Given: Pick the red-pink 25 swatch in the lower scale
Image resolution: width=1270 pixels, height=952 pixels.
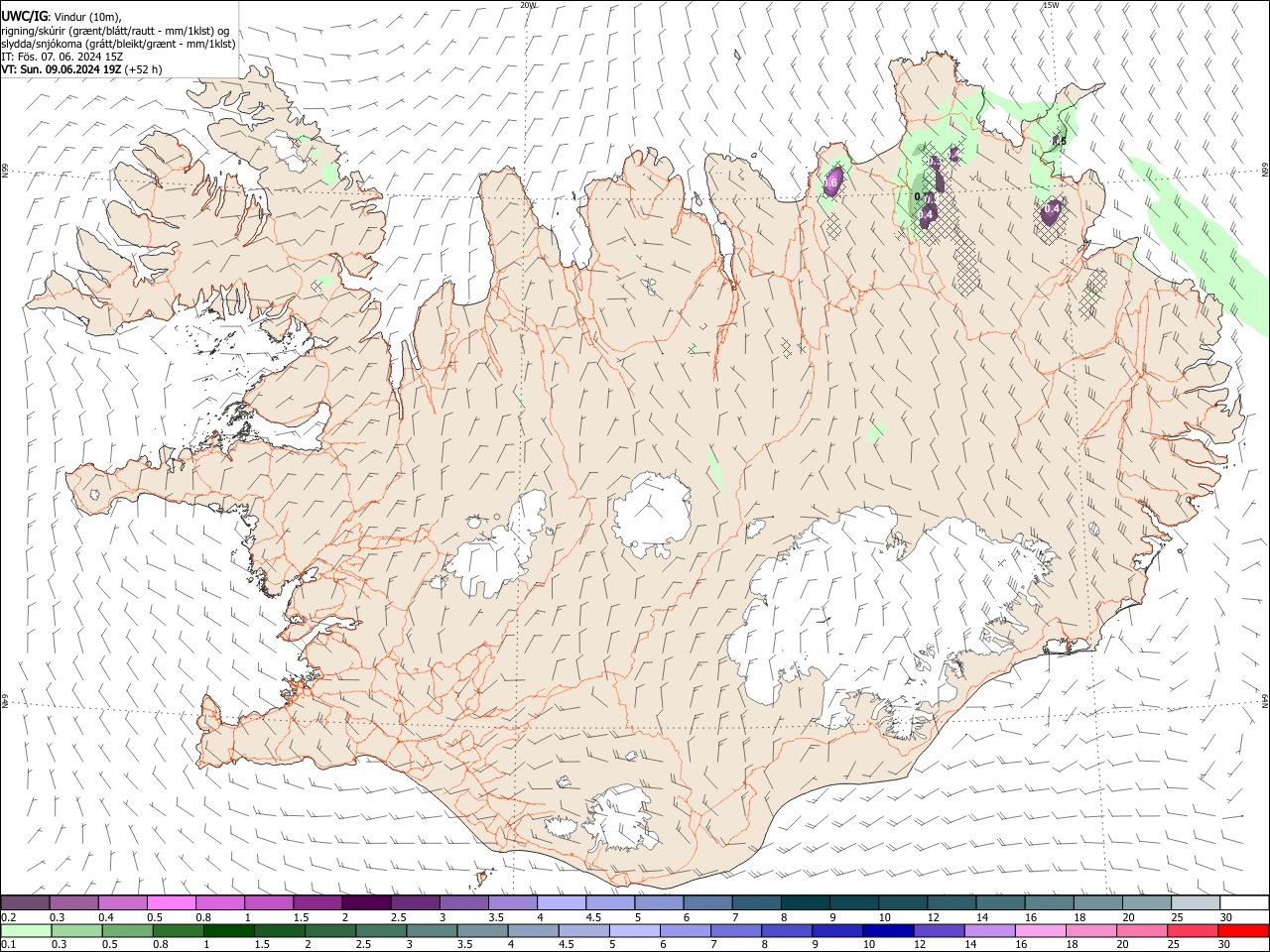Looking at the screenshot, I should pyautogui.click(x=1193, y=930).
